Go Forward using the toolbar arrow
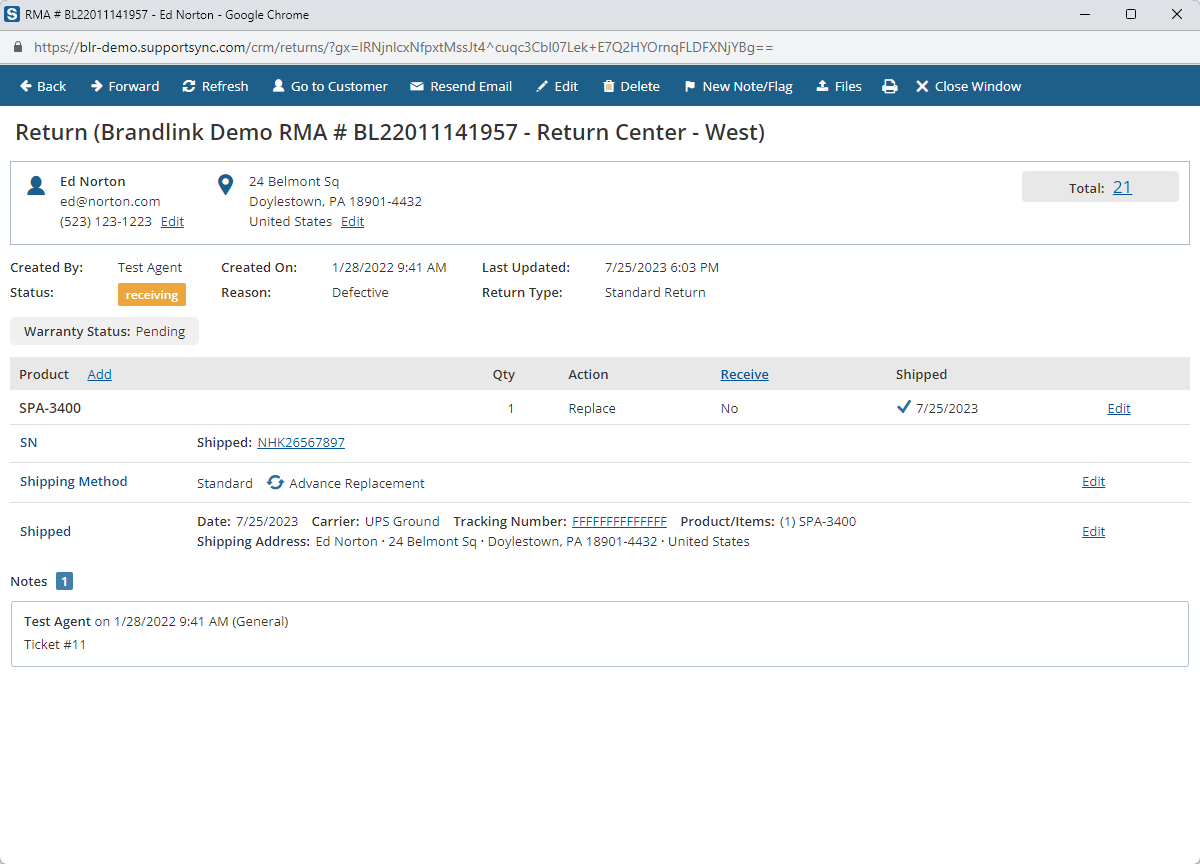The height and width of the screenshot is (864, 1200). (x=125, y=87)
